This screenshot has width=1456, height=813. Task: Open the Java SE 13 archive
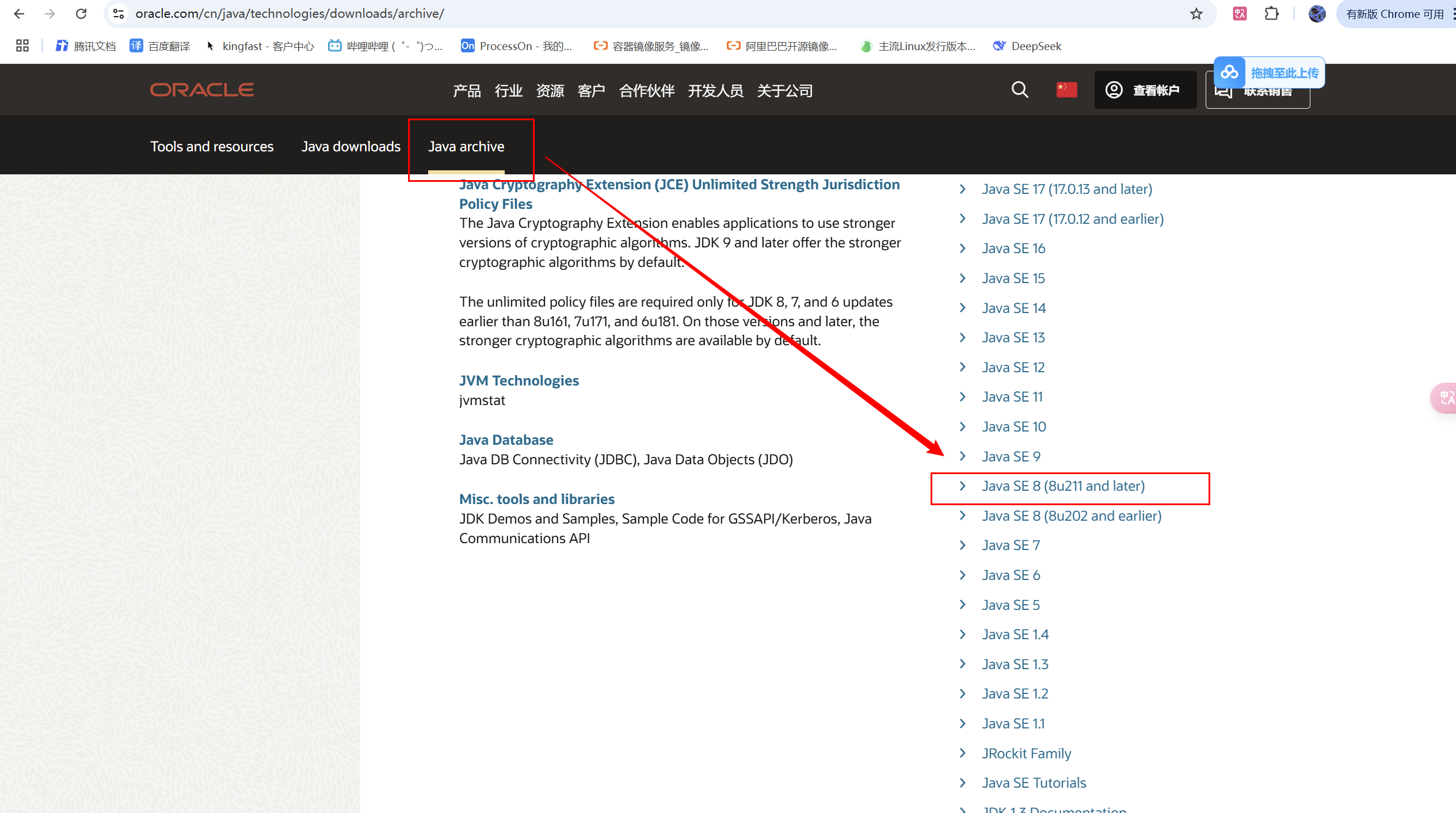[1013, 338]
